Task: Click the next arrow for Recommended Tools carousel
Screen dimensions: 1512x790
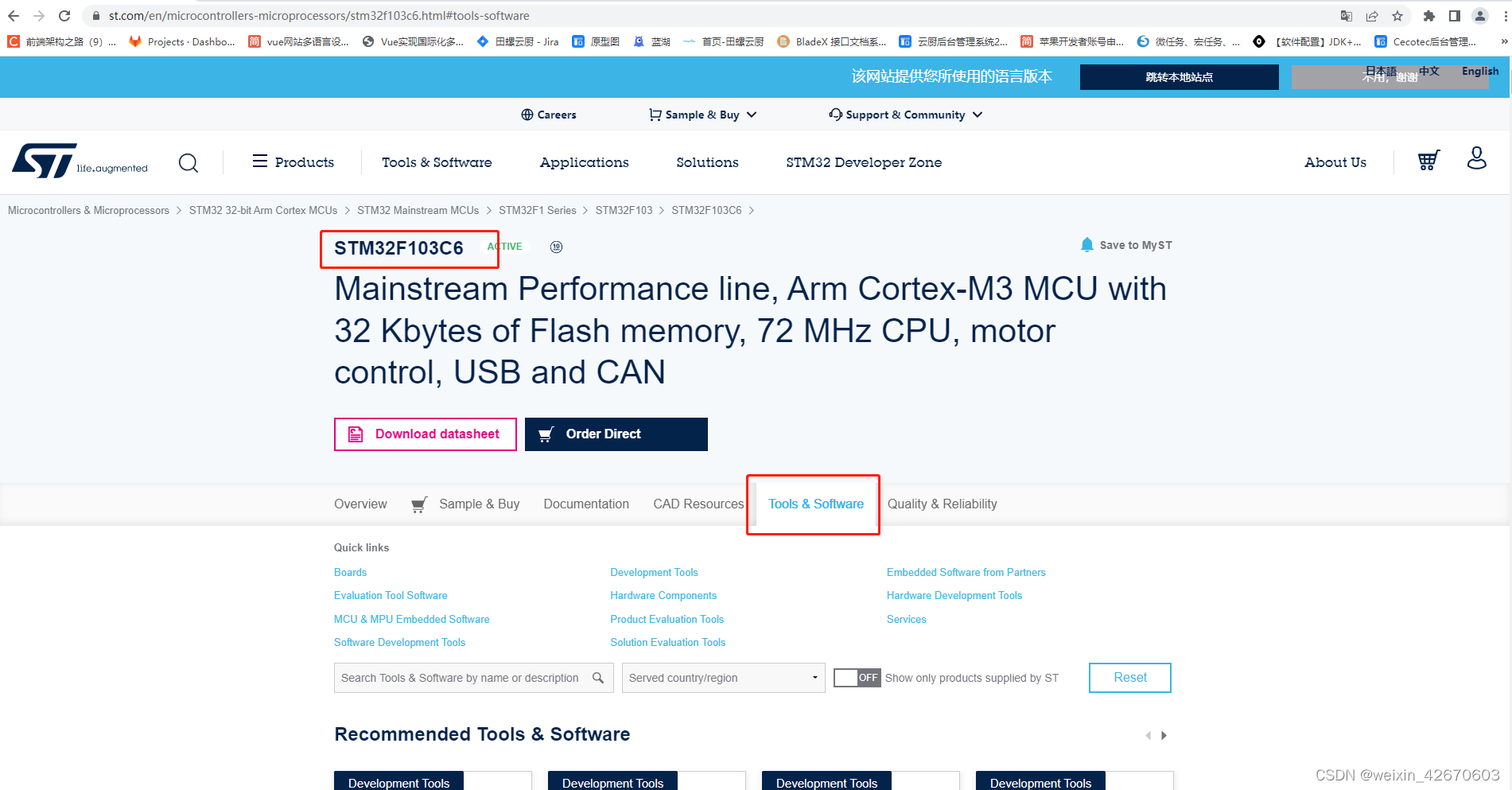Action: pyautogui.click(x=1164, y=735)
